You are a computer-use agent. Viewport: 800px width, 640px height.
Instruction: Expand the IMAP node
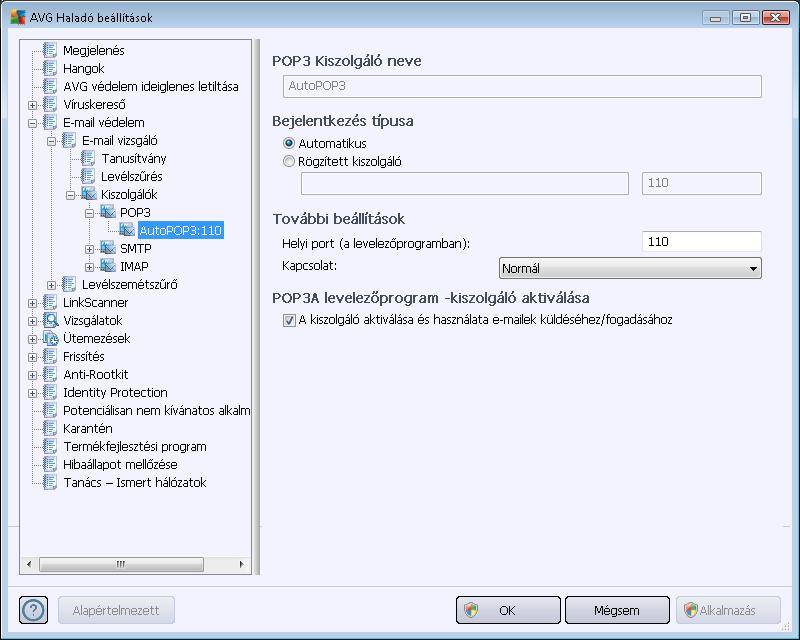(89, 267)
